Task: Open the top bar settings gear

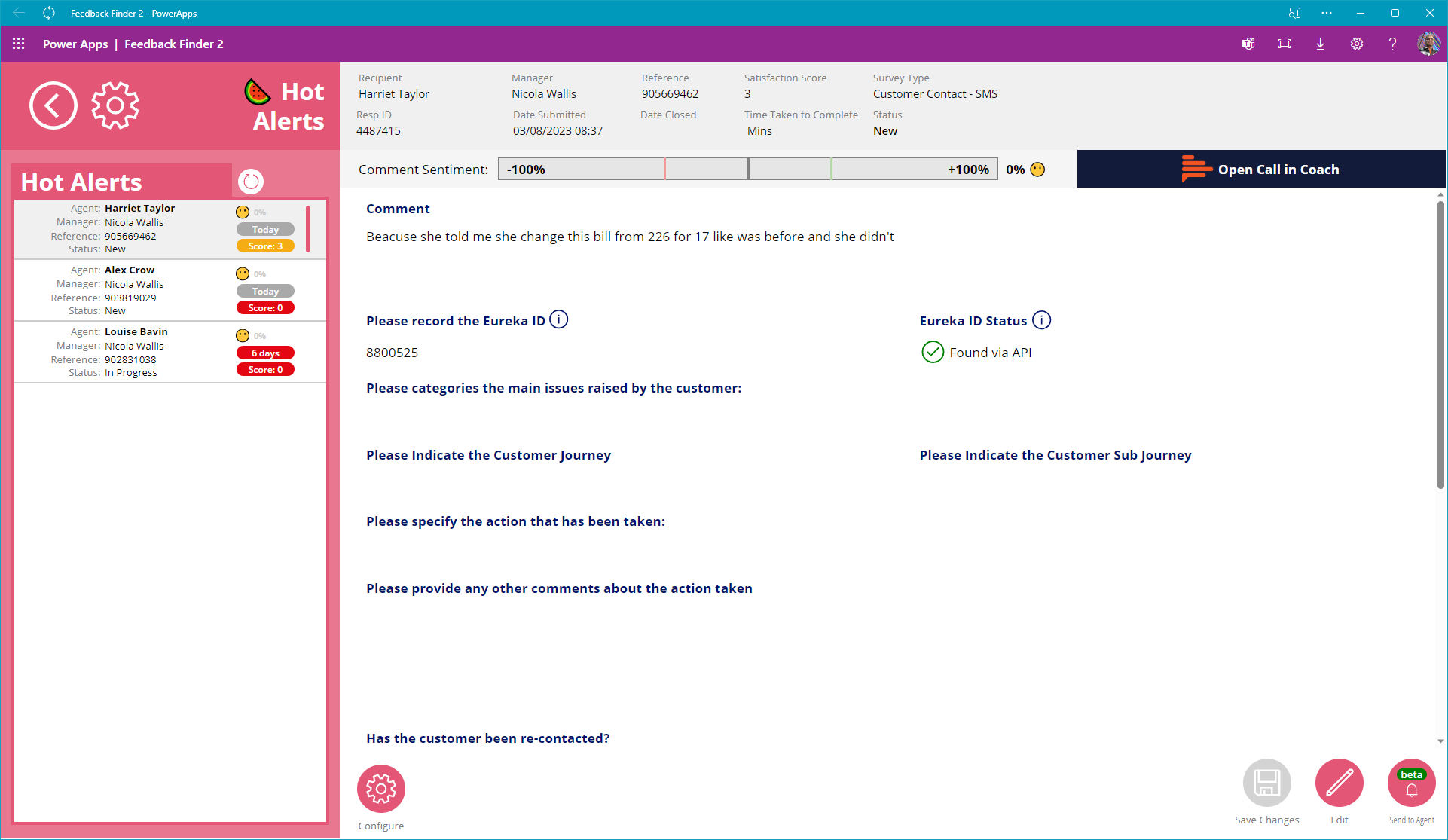Action: (x=1356, y=44)
